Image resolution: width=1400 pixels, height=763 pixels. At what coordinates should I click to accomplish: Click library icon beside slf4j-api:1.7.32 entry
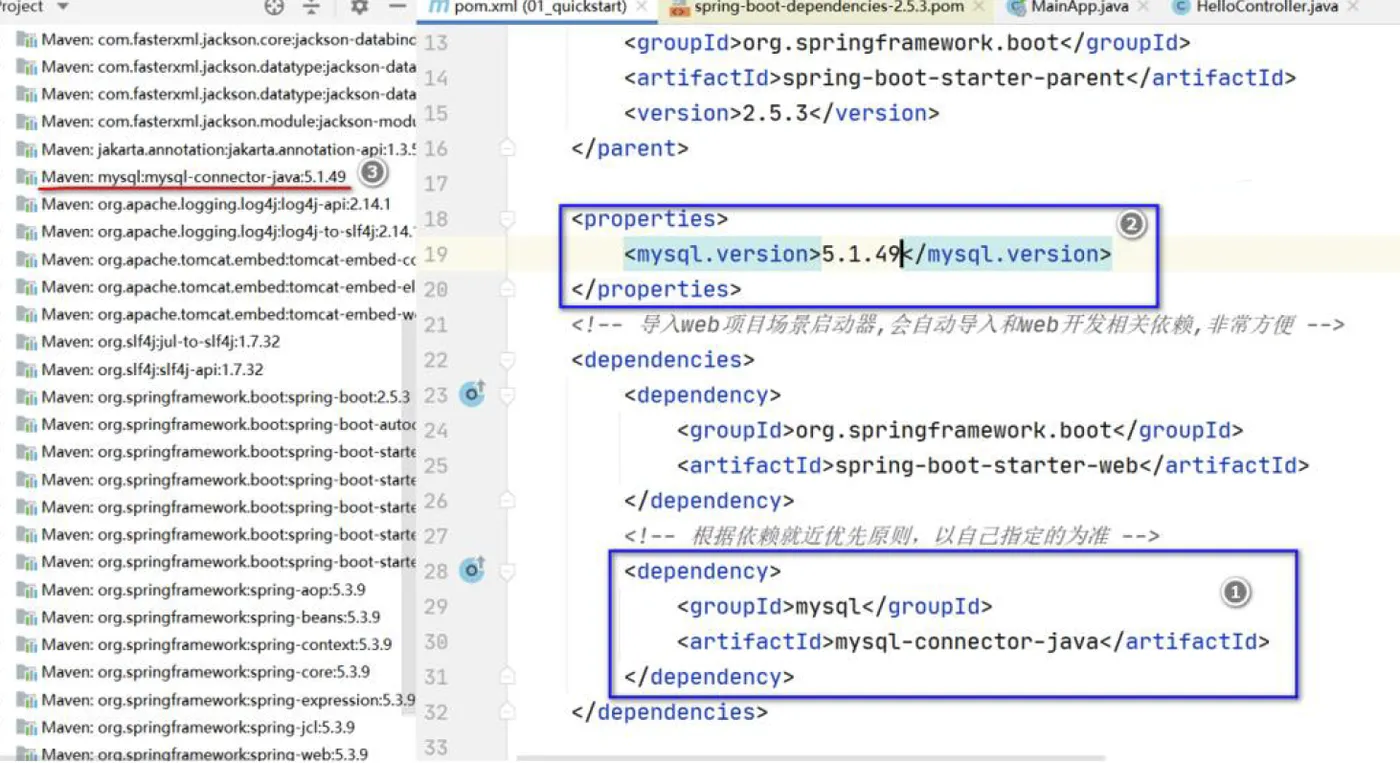pos(26,370)
